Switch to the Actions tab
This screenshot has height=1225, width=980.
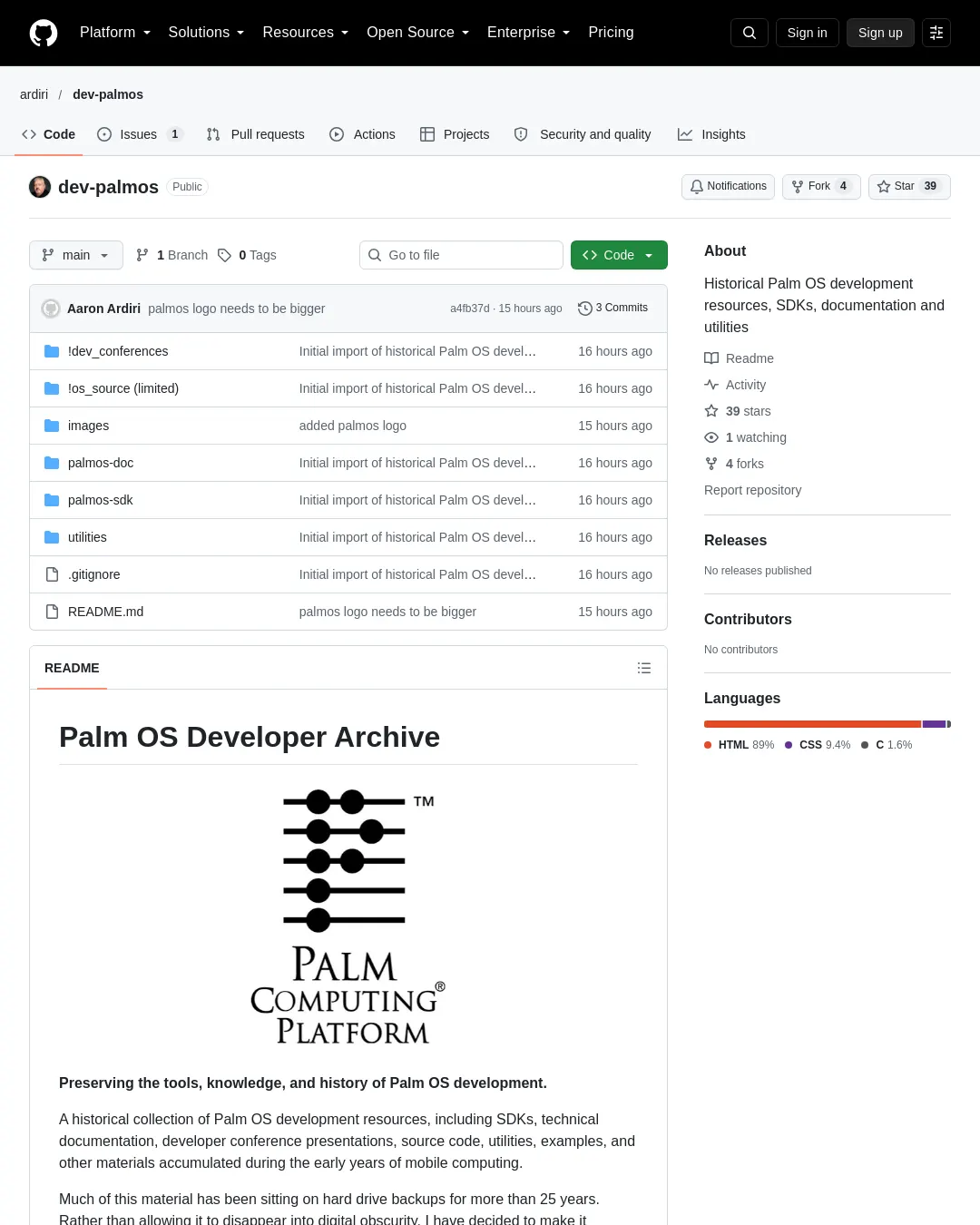362,134
